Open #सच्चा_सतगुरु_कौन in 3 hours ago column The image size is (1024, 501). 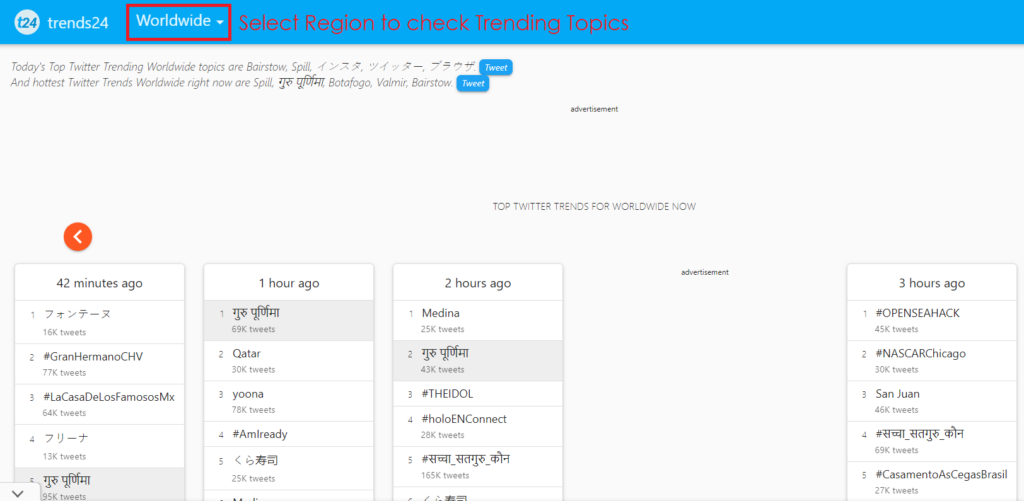point(920,434)
